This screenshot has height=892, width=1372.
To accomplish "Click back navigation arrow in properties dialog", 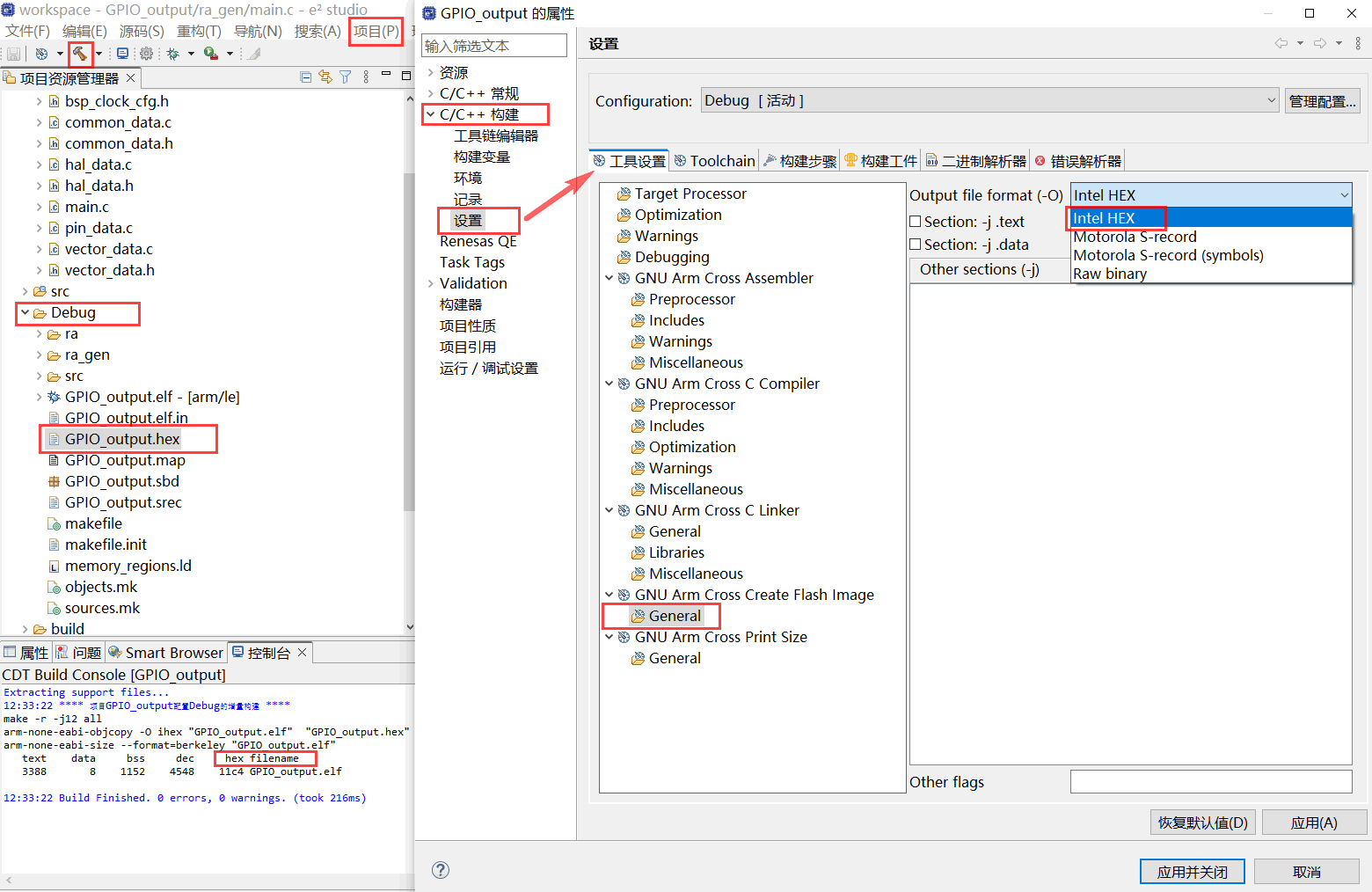I will [x=1281, y=43].
